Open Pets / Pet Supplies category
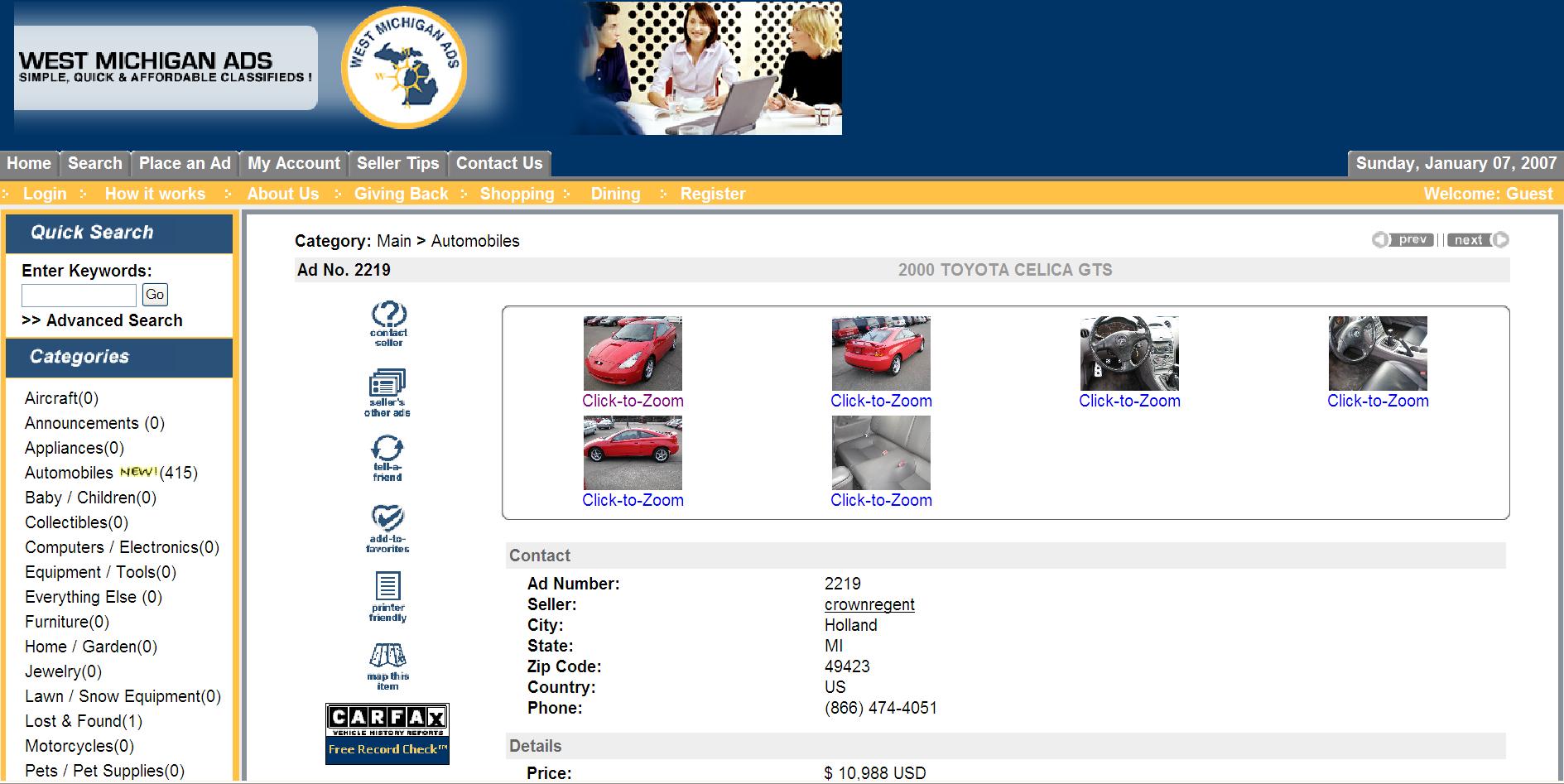The height and width of the screenshot is (784, 1564). click(x=104, y=771)
